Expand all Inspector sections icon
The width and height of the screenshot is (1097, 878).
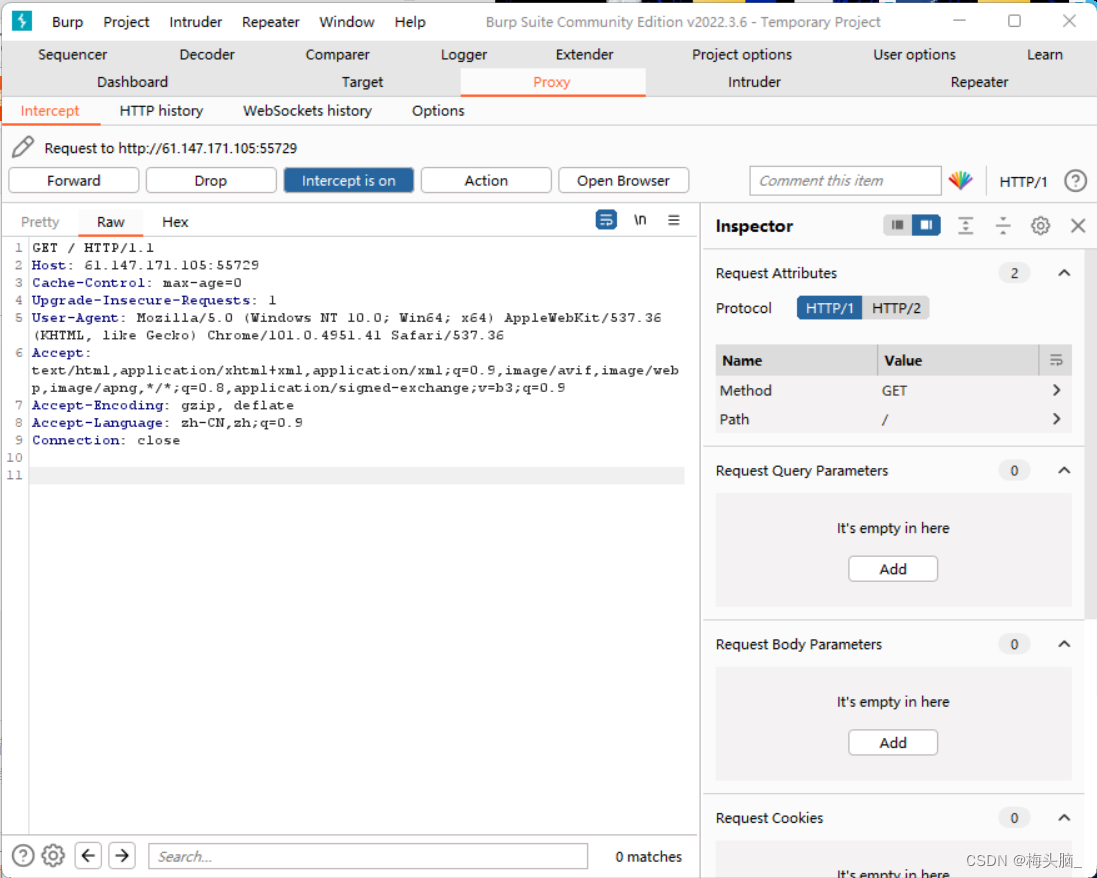[x=965, y=225]
